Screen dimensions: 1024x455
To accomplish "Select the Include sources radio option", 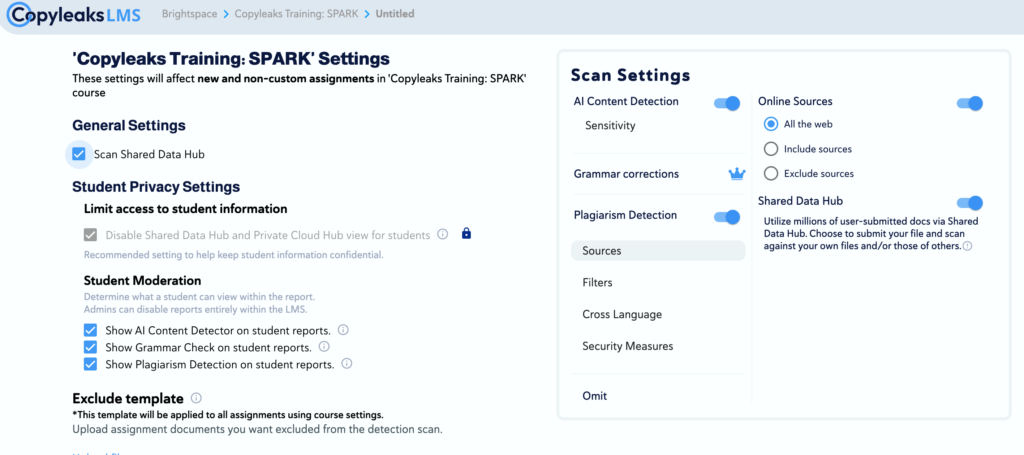I will 770,149.
